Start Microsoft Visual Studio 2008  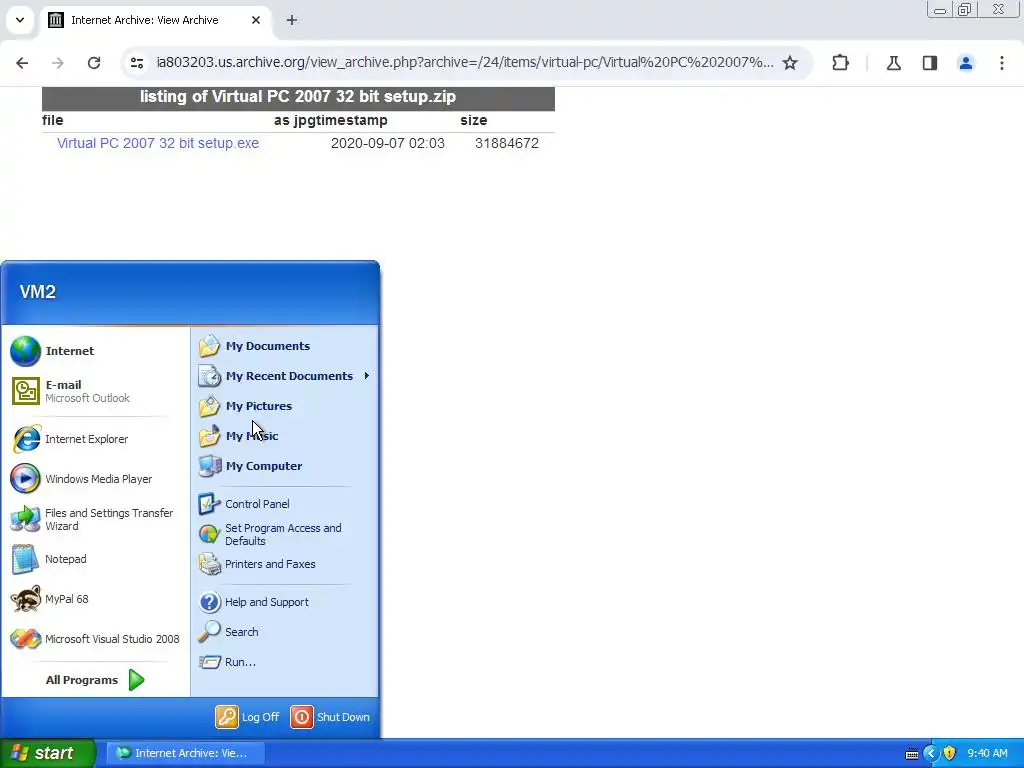(95, 639)
